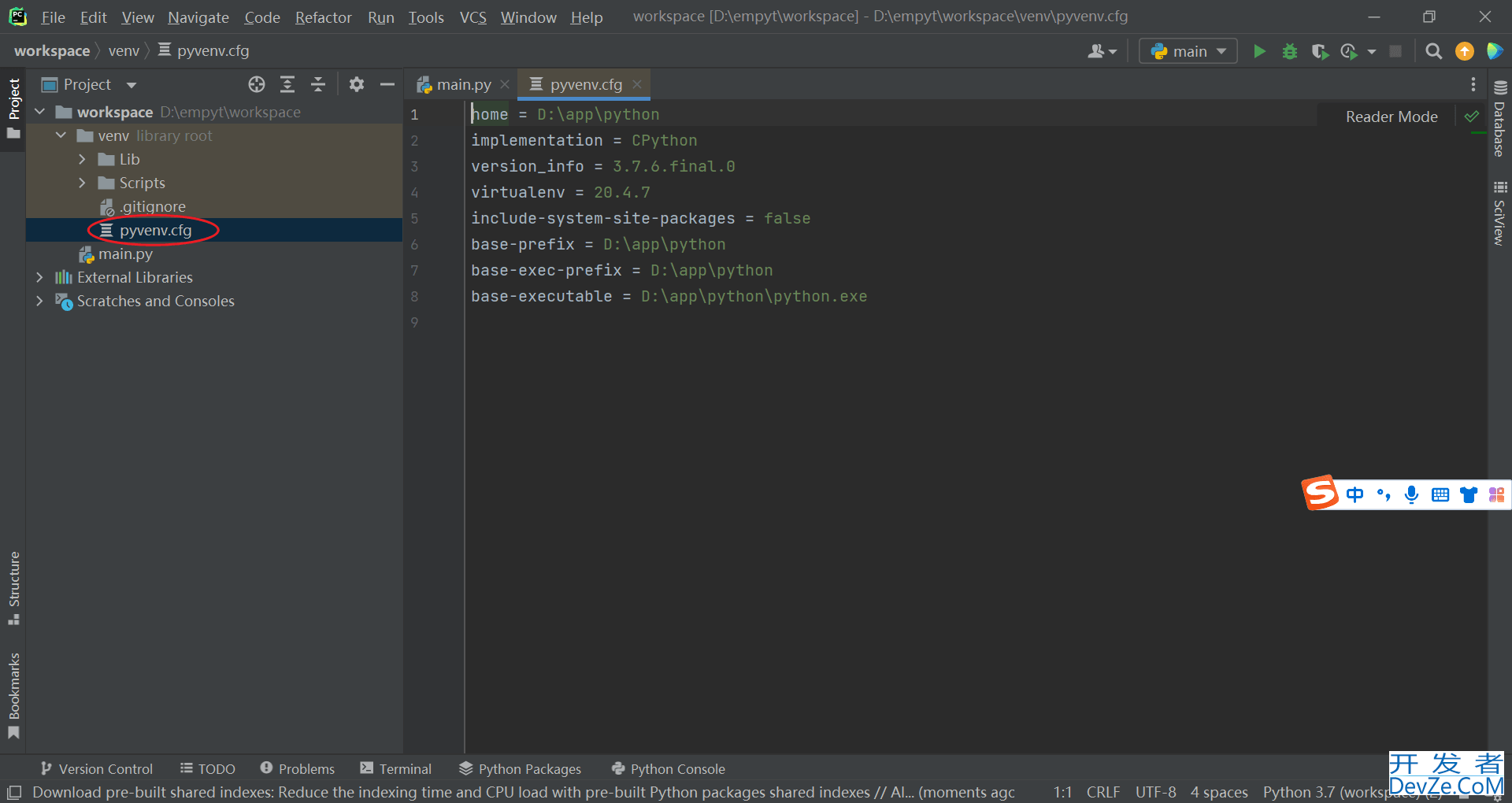Open the Problems tool window
The width and height of the screenshot is (1512, 803).
[298, 768]
